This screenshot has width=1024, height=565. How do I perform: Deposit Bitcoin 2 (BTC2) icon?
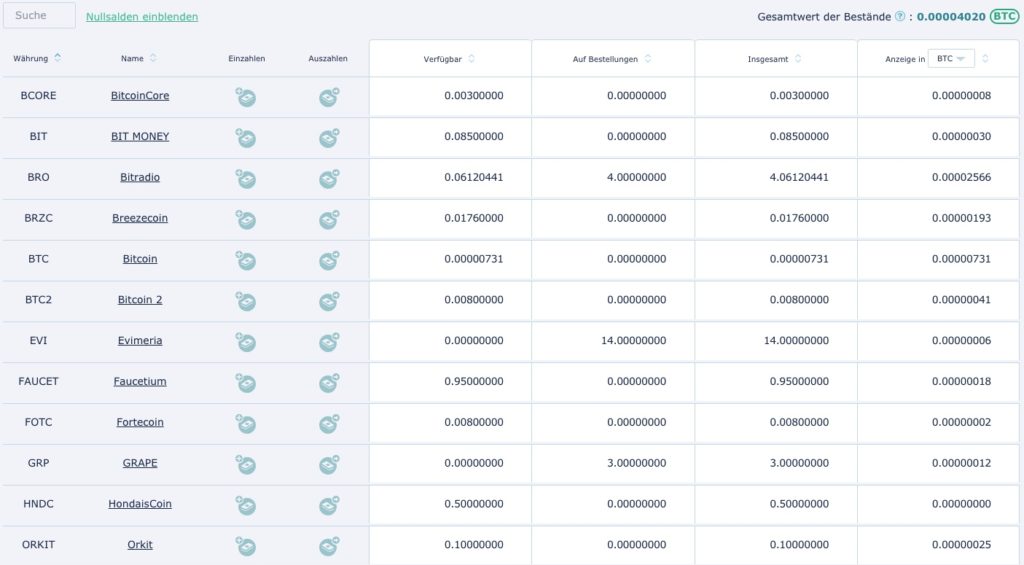246,302
